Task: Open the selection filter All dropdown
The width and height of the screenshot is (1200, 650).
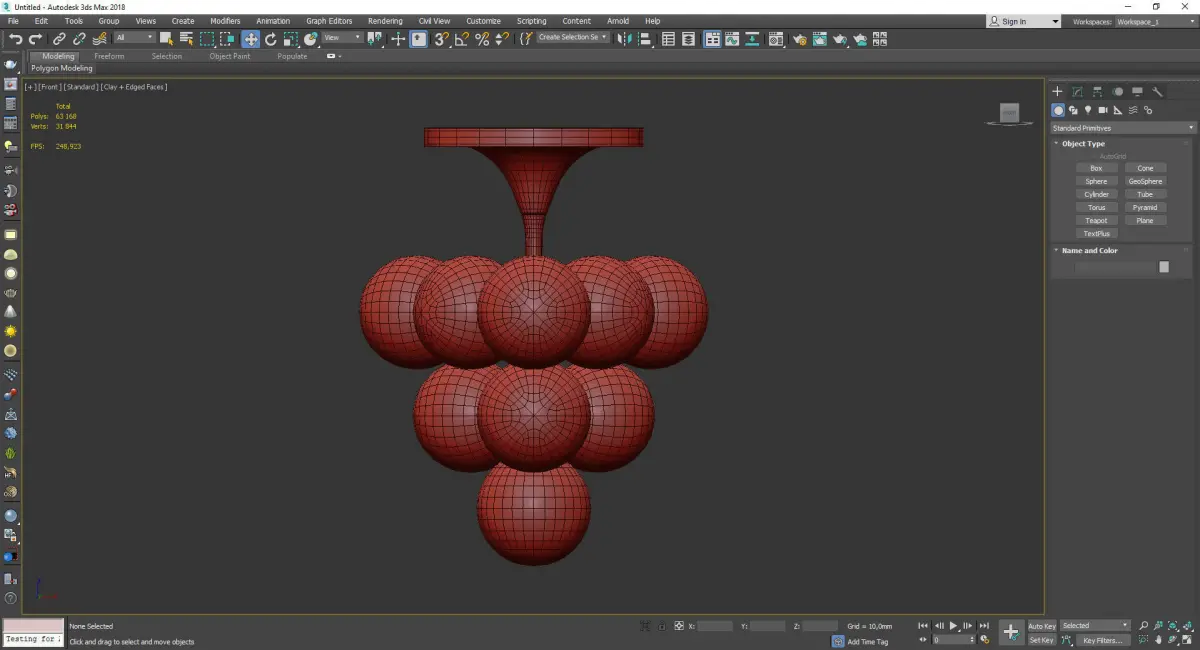Action: 135,38
